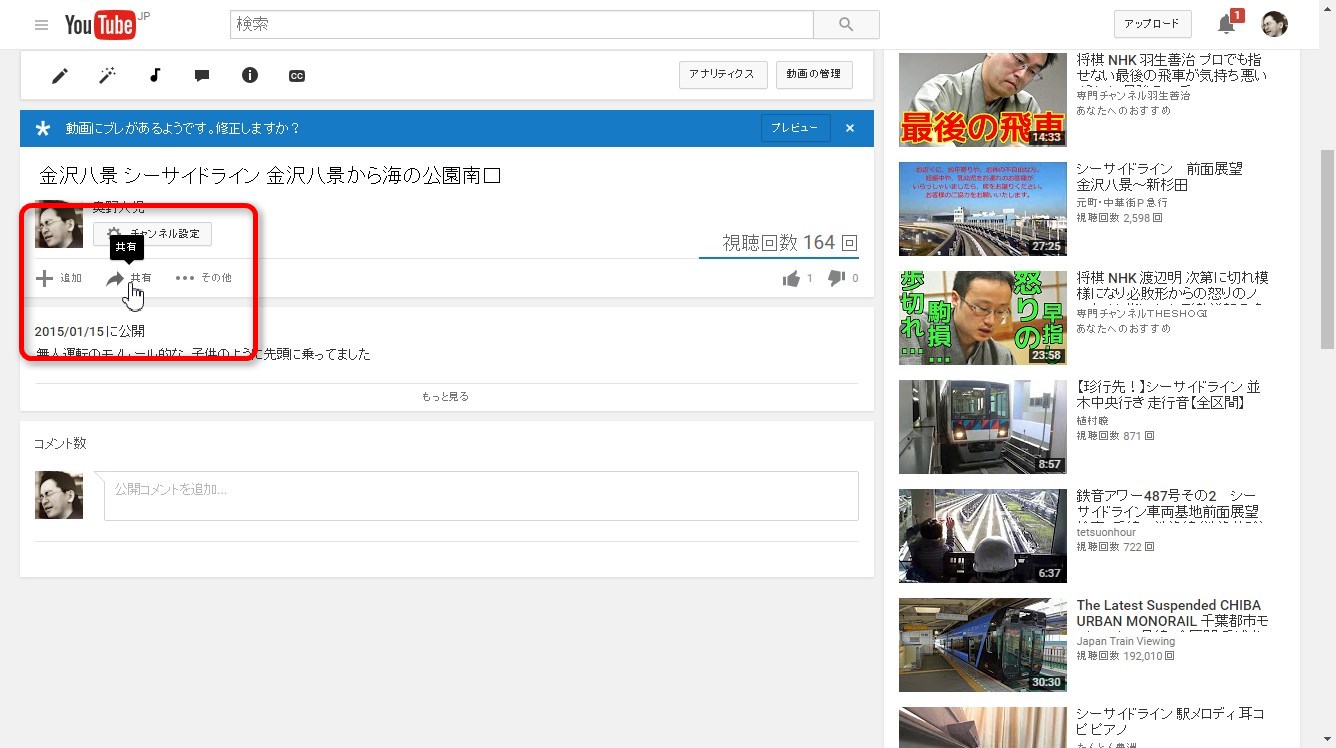Click the Share arrow button

[130, 278]
